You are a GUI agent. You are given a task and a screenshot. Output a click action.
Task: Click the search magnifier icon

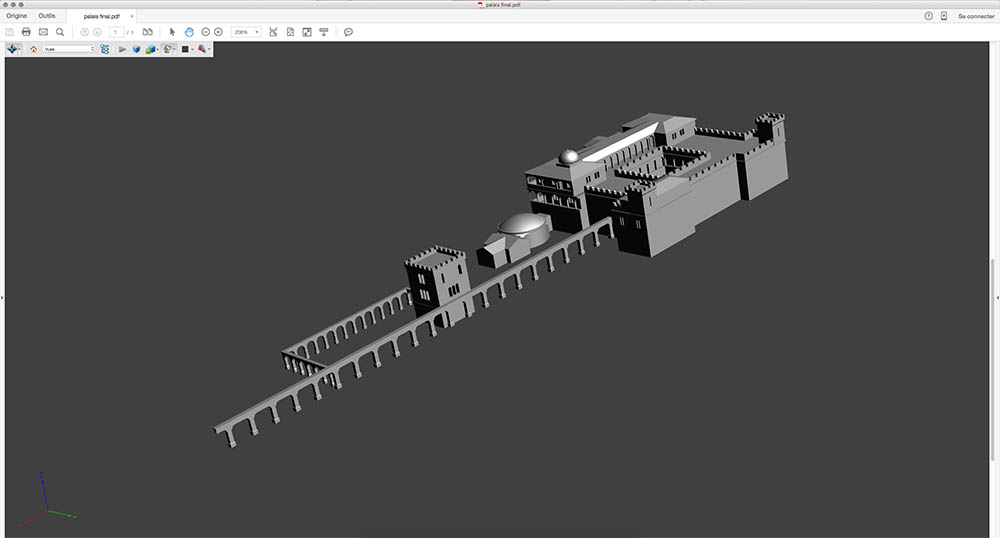click(60, 32)
